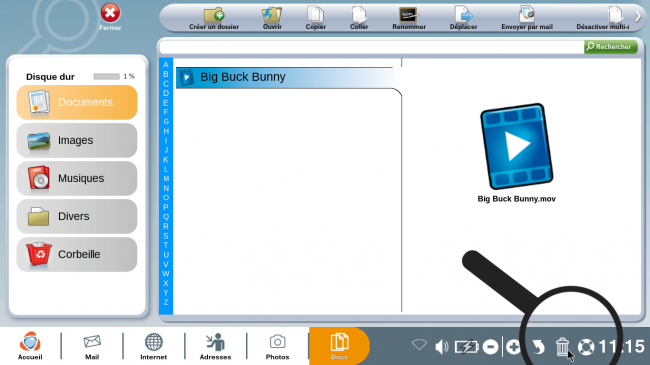The image size is (650, 365).
Task: Open the Images category
Action: (77, 141)
